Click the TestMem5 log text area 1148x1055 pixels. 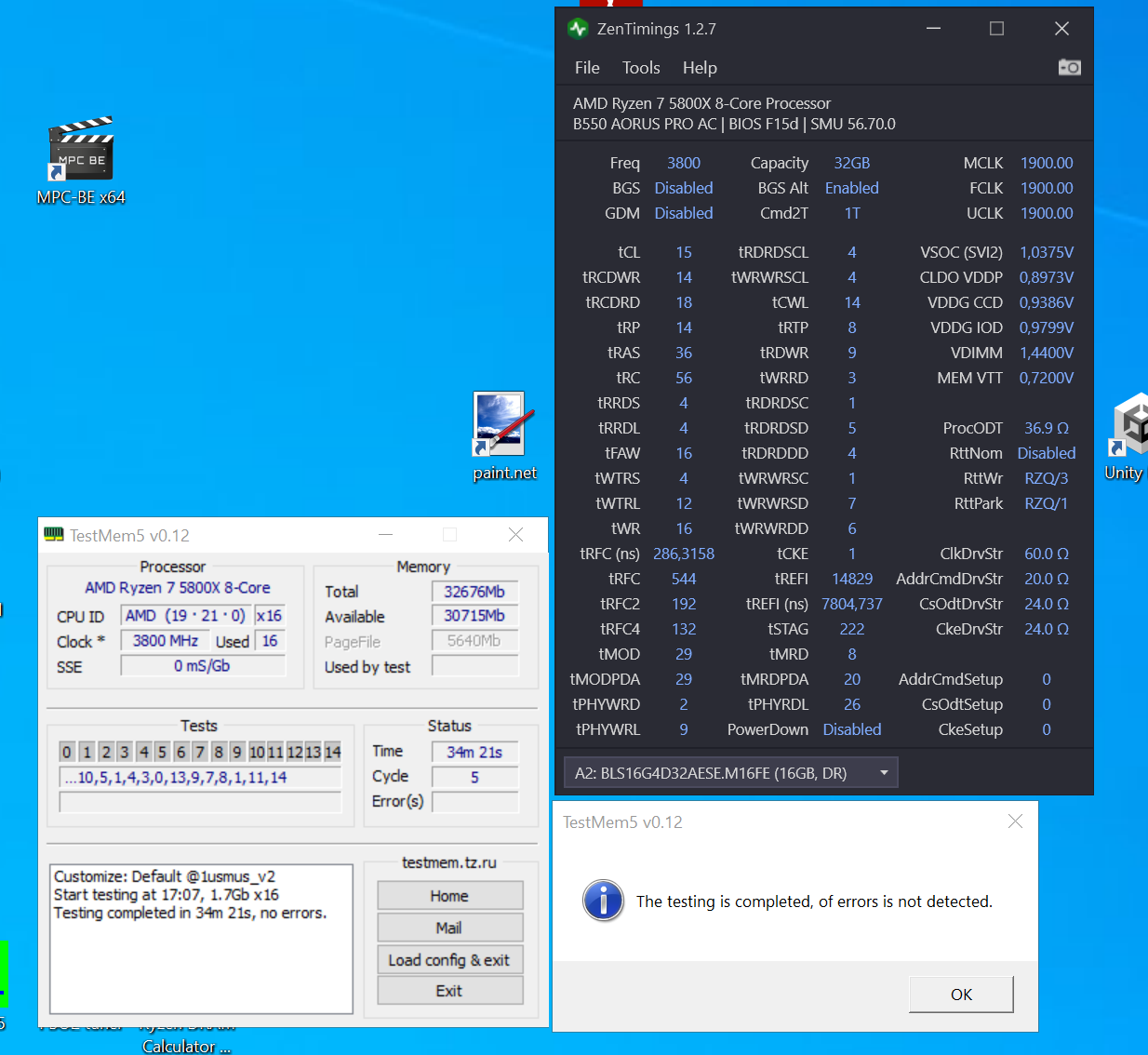point(201,939)
